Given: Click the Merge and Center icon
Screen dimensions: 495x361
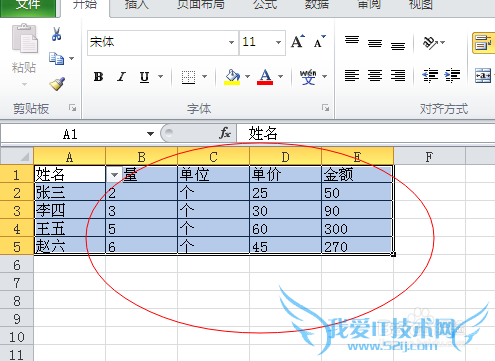Looking at the screenshot, I should tap(483, 76).
